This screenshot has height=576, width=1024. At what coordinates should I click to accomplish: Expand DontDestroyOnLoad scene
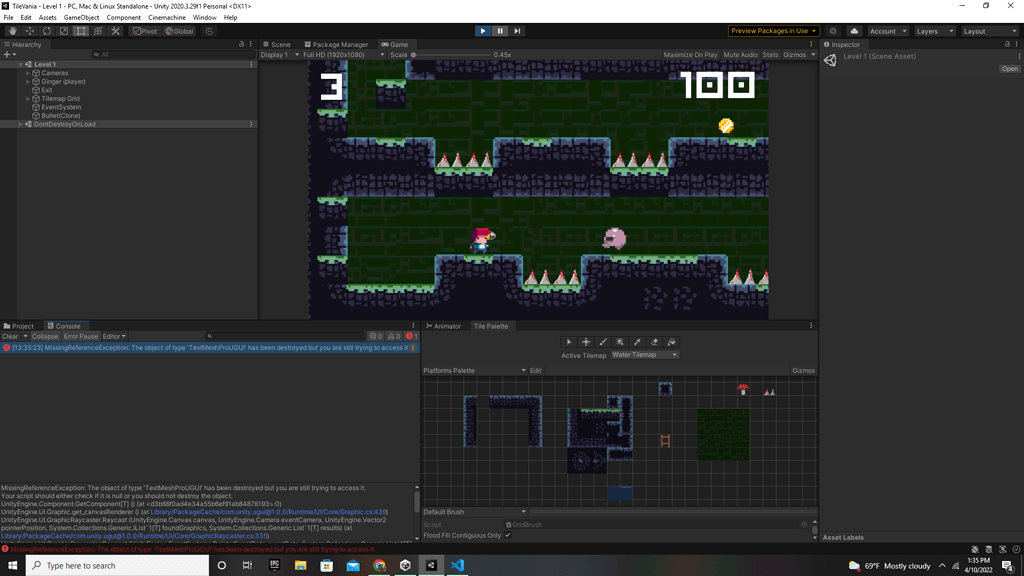[20, 124]
